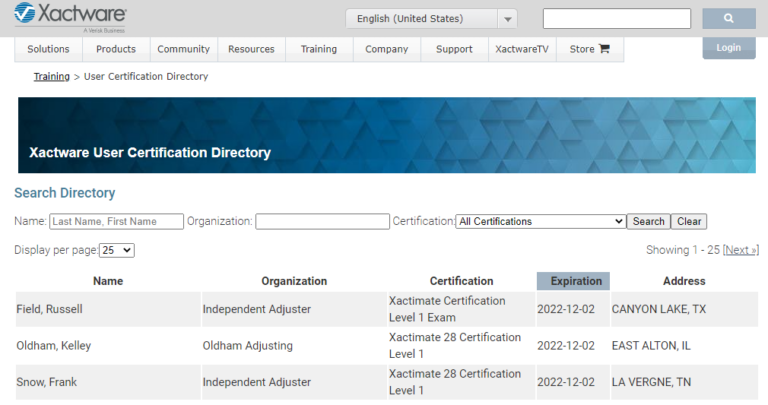Open the XactwareTV menu item
Image resolution: width=768 pixels, height=405 pixels.
point(522,49)
